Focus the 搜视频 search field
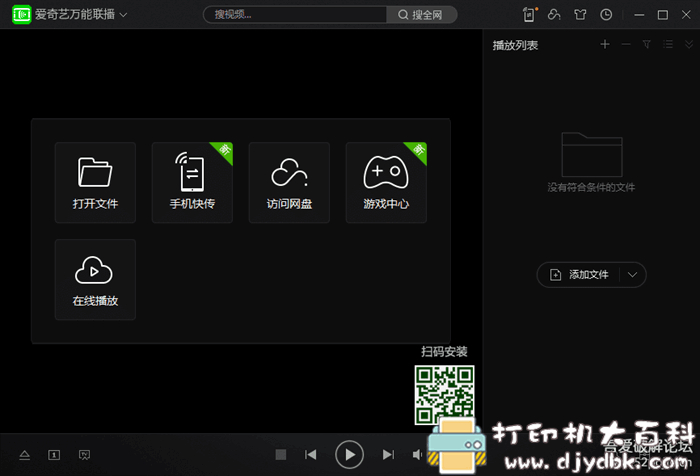This screenshot has height=476, width=700. (295, 15)
